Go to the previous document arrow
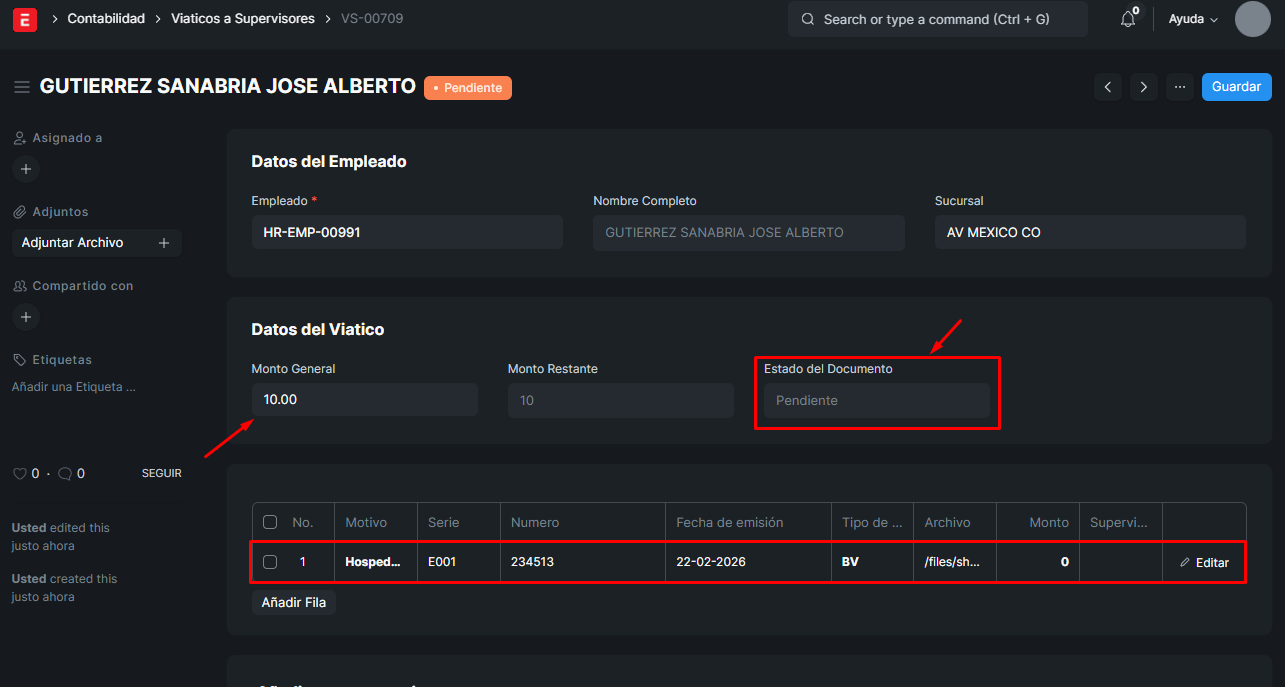The image size is (1285, 687). [x=1108, y=87]
